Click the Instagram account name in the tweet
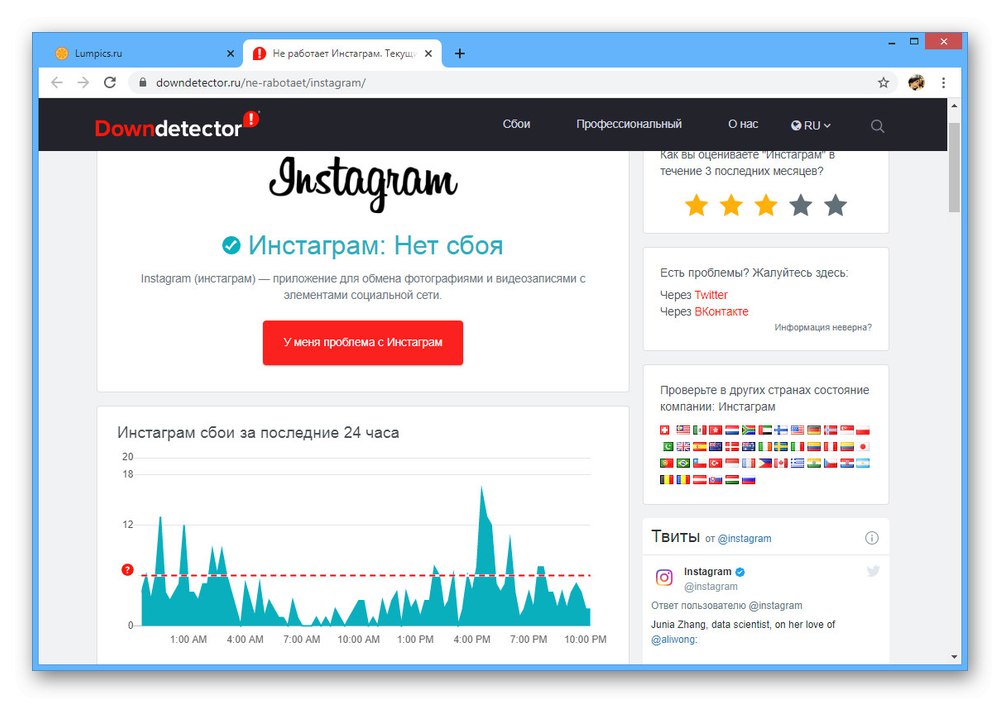 [707, 572]
